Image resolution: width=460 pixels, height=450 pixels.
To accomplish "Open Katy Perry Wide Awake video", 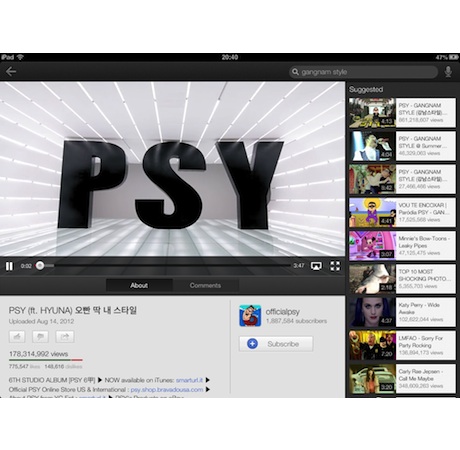I will [x=402, y=312].
